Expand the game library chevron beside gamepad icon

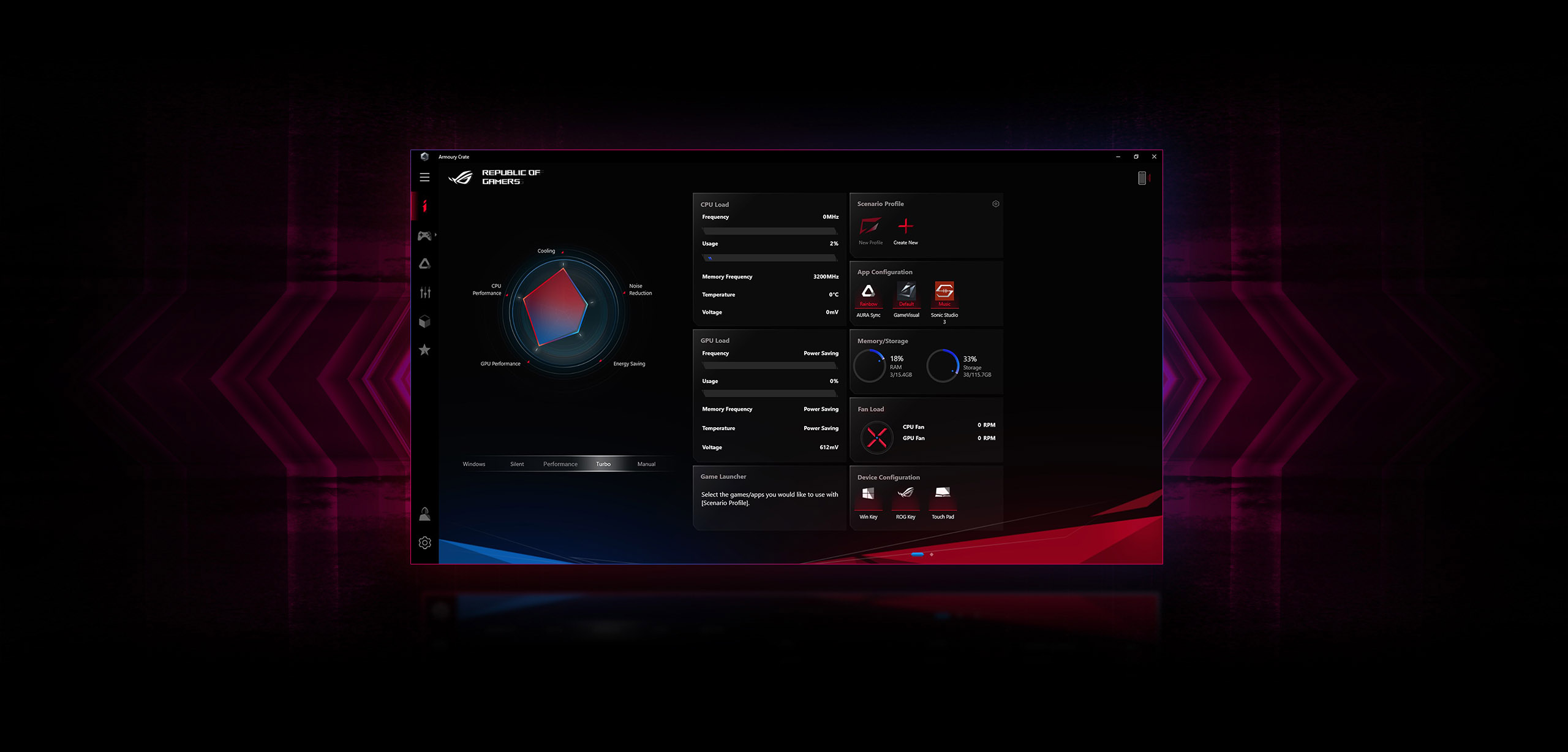435,235
